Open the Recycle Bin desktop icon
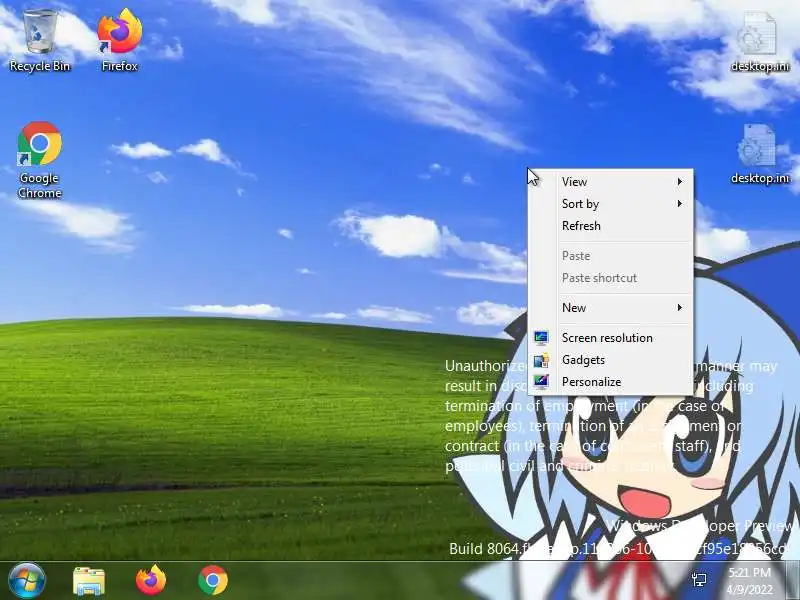Viewport: 800px width, 600px height. [39, 40]
